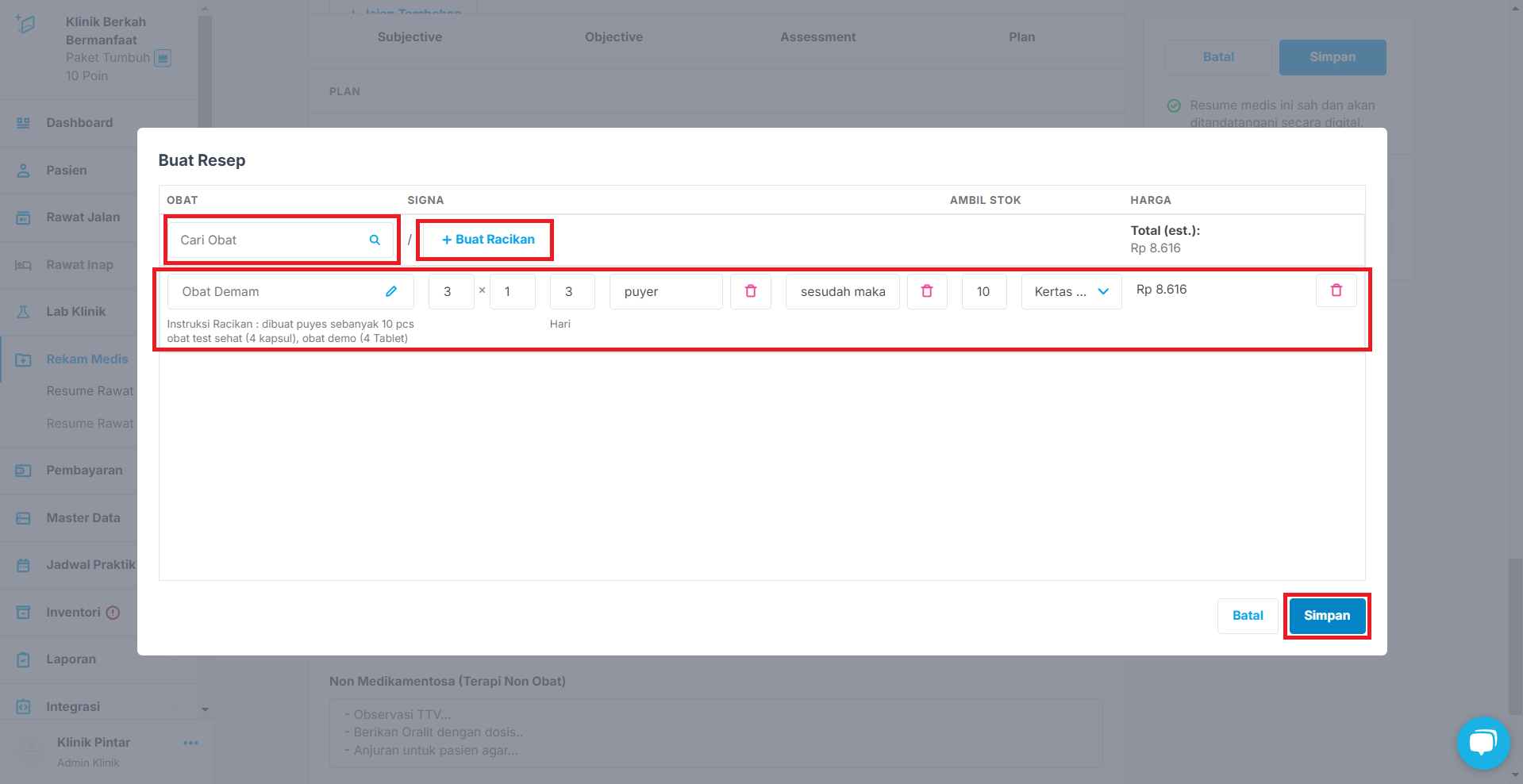
Task: Open Master Data from the sidebar
Action: (x=83, y=518)
